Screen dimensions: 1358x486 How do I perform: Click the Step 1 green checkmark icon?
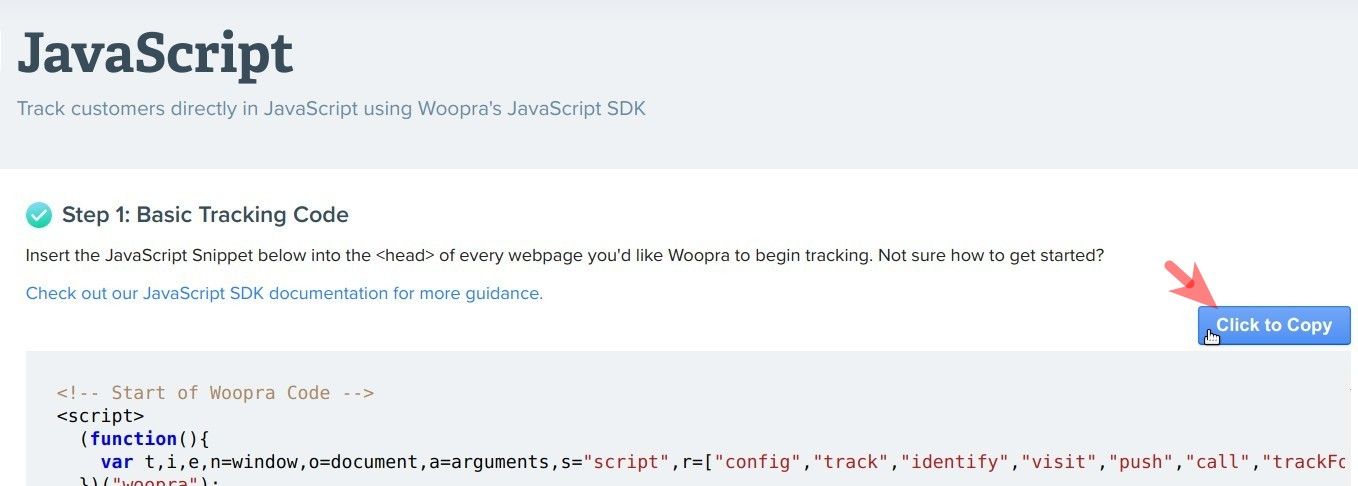[x=39, y=214]
